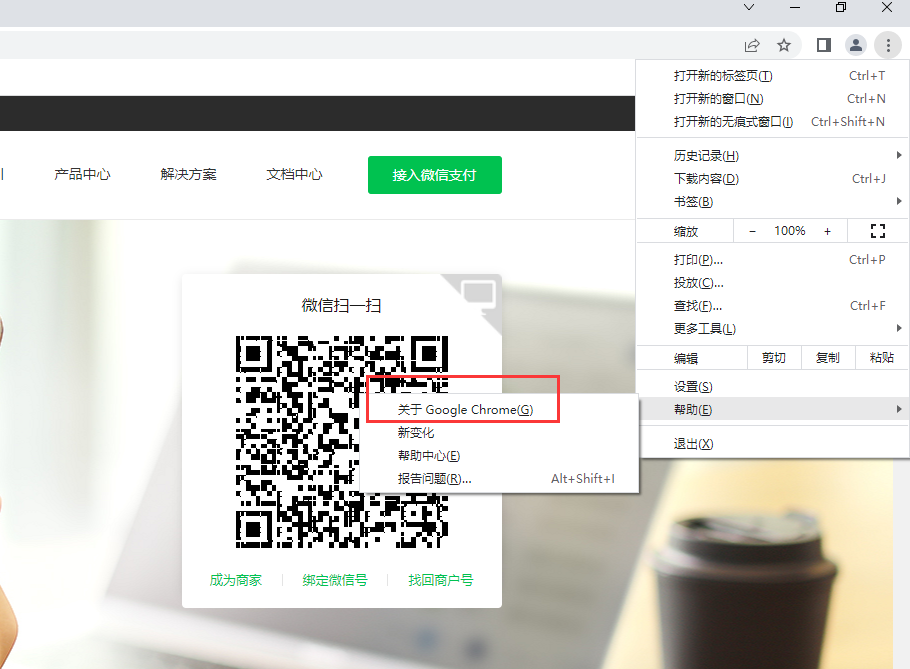This screenshot has width=910, height=669.
Task: Expand the 帮助(E) submenu
Action: point(772,409)
